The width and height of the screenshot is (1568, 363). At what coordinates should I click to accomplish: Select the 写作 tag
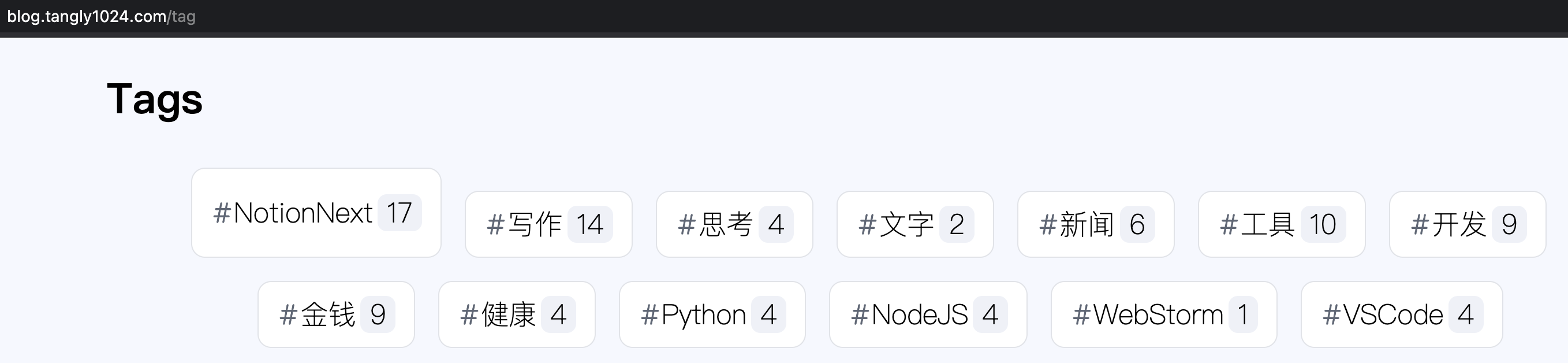click(x=547, y=224)
